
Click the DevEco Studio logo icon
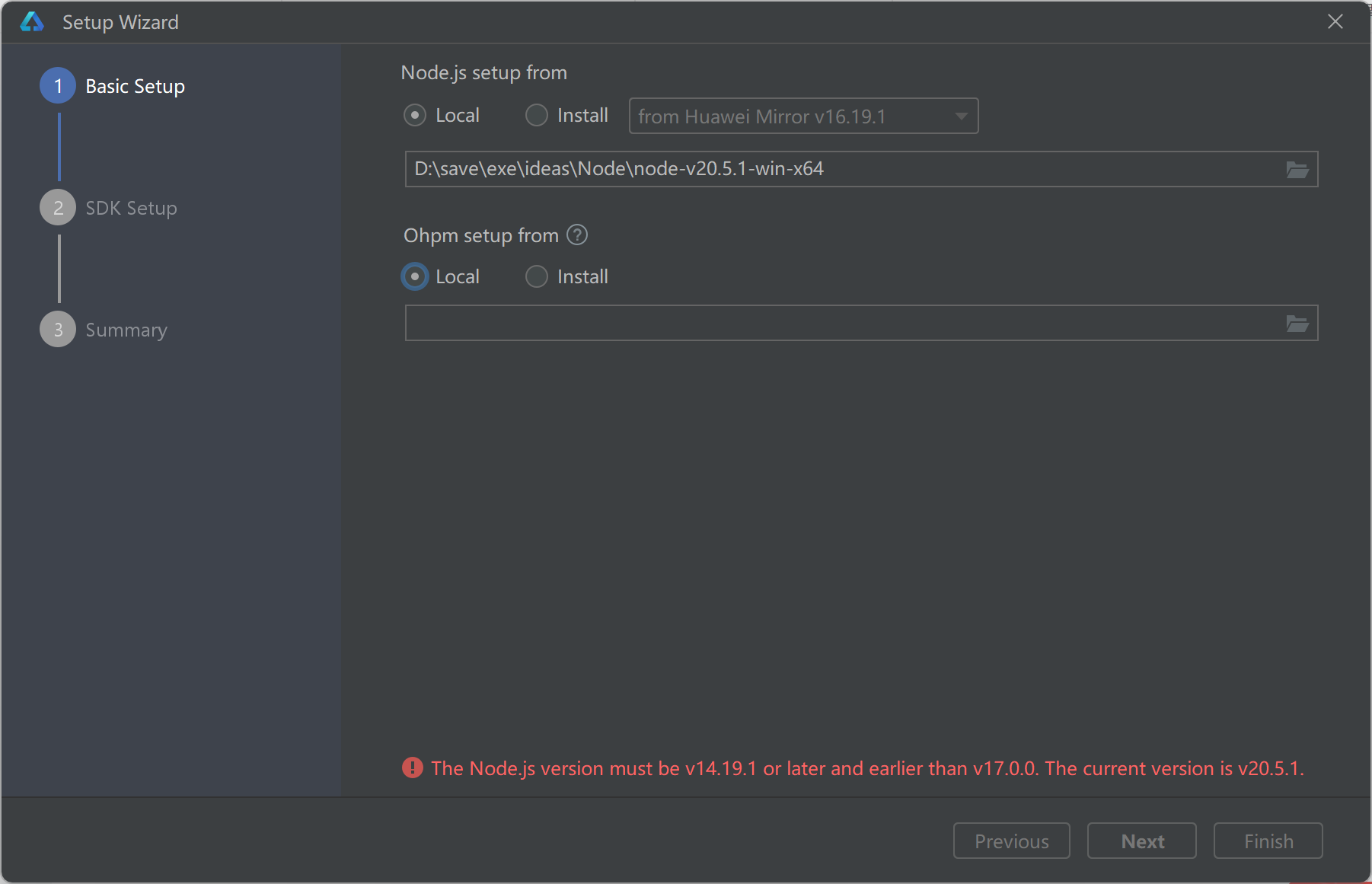[x=32, y=22]
